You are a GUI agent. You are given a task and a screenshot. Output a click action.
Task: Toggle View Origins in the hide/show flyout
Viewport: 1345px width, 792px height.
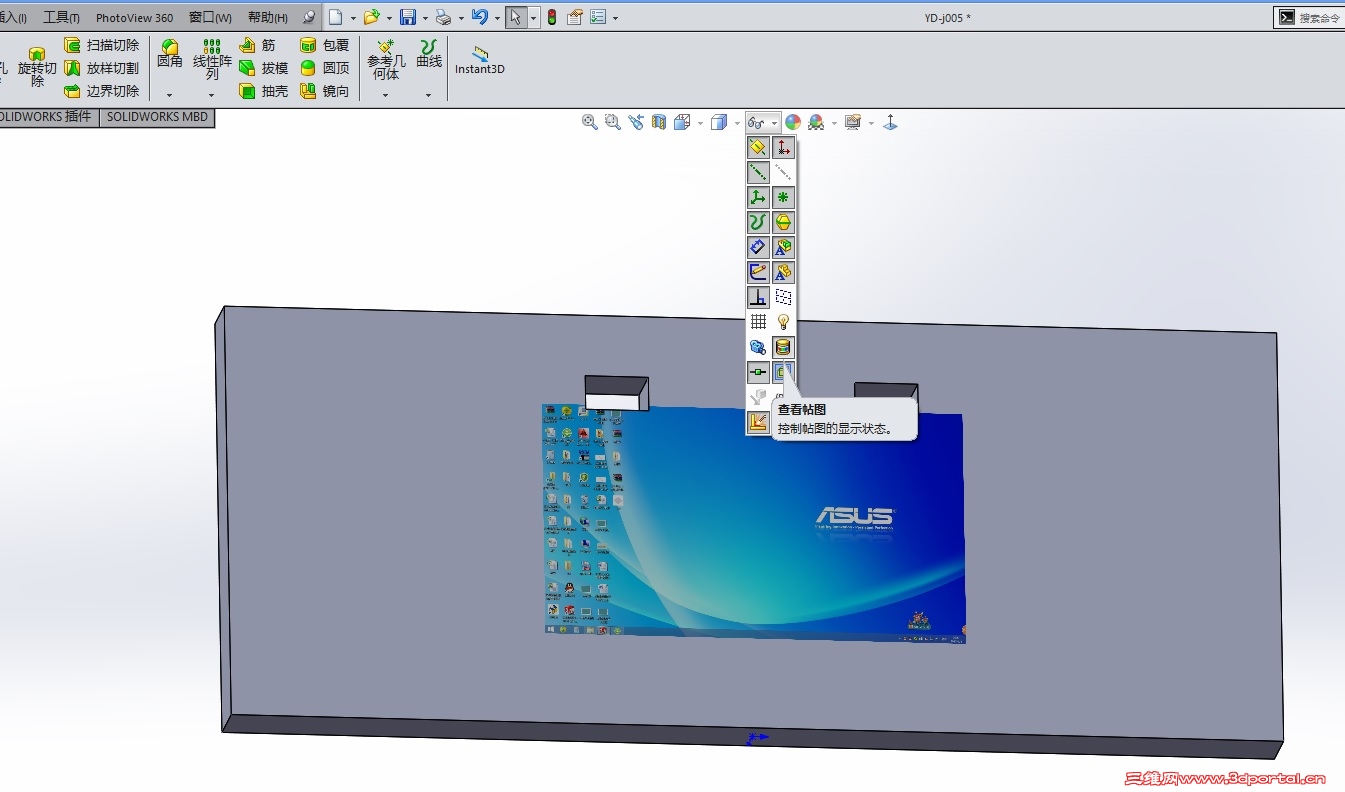click(784, 147)
